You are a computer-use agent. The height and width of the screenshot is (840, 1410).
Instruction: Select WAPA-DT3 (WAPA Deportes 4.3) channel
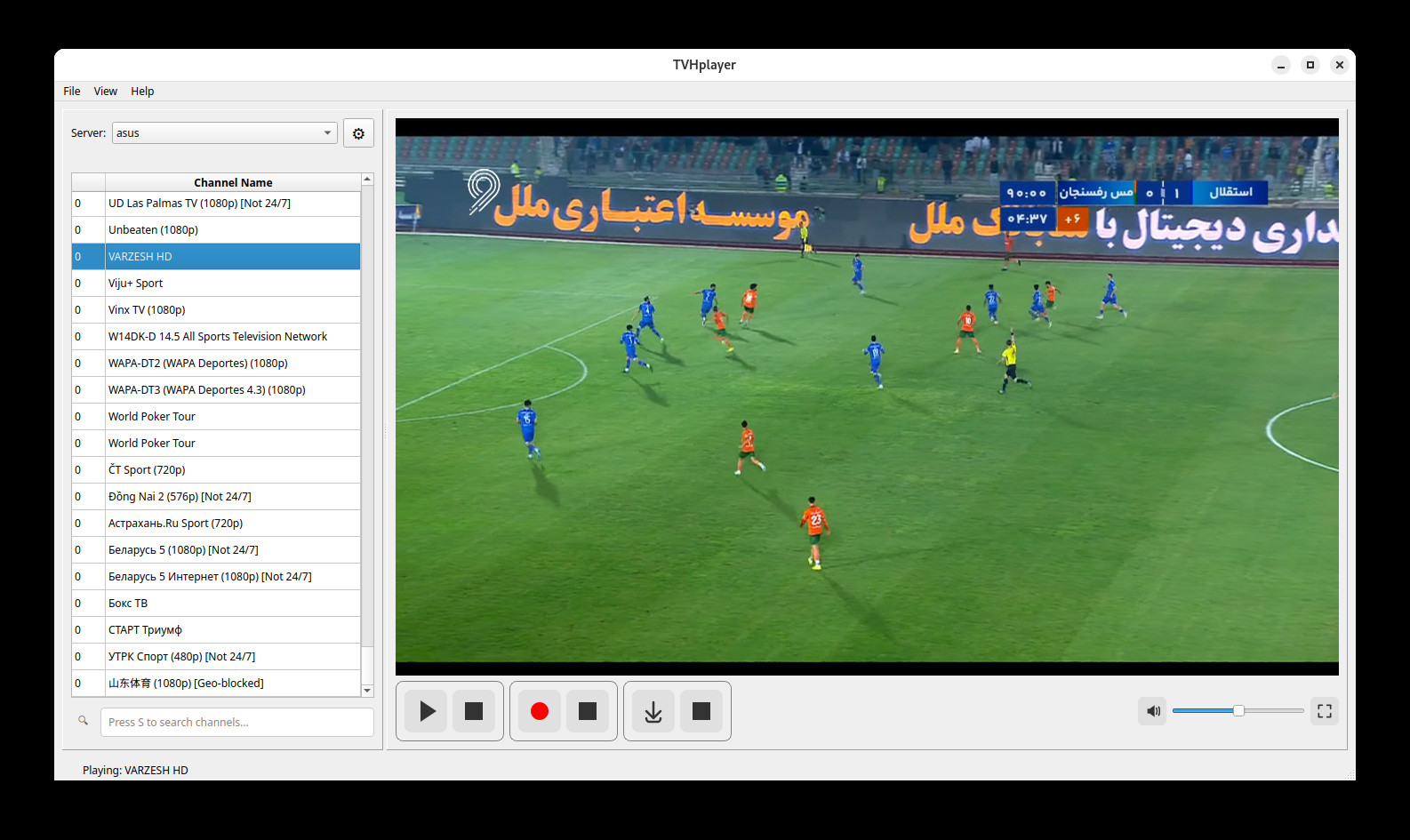[x=216, y=390]
